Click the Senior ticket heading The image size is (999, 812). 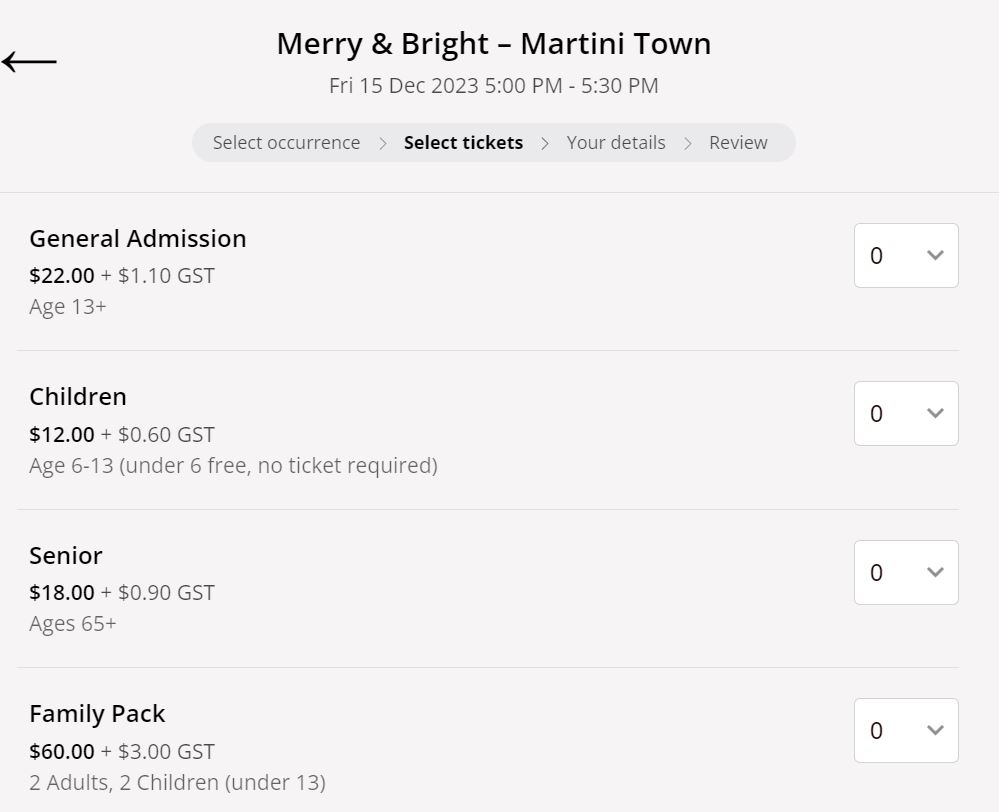[66, 556]
